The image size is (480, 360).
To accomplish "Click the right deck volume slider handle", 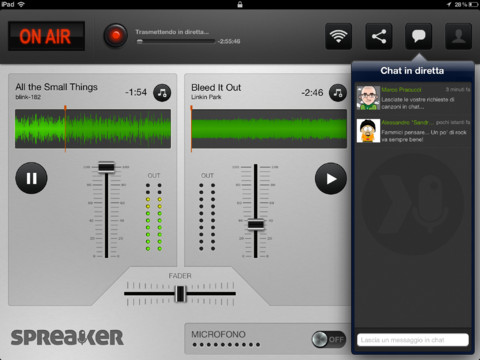I will pos(256,224).
